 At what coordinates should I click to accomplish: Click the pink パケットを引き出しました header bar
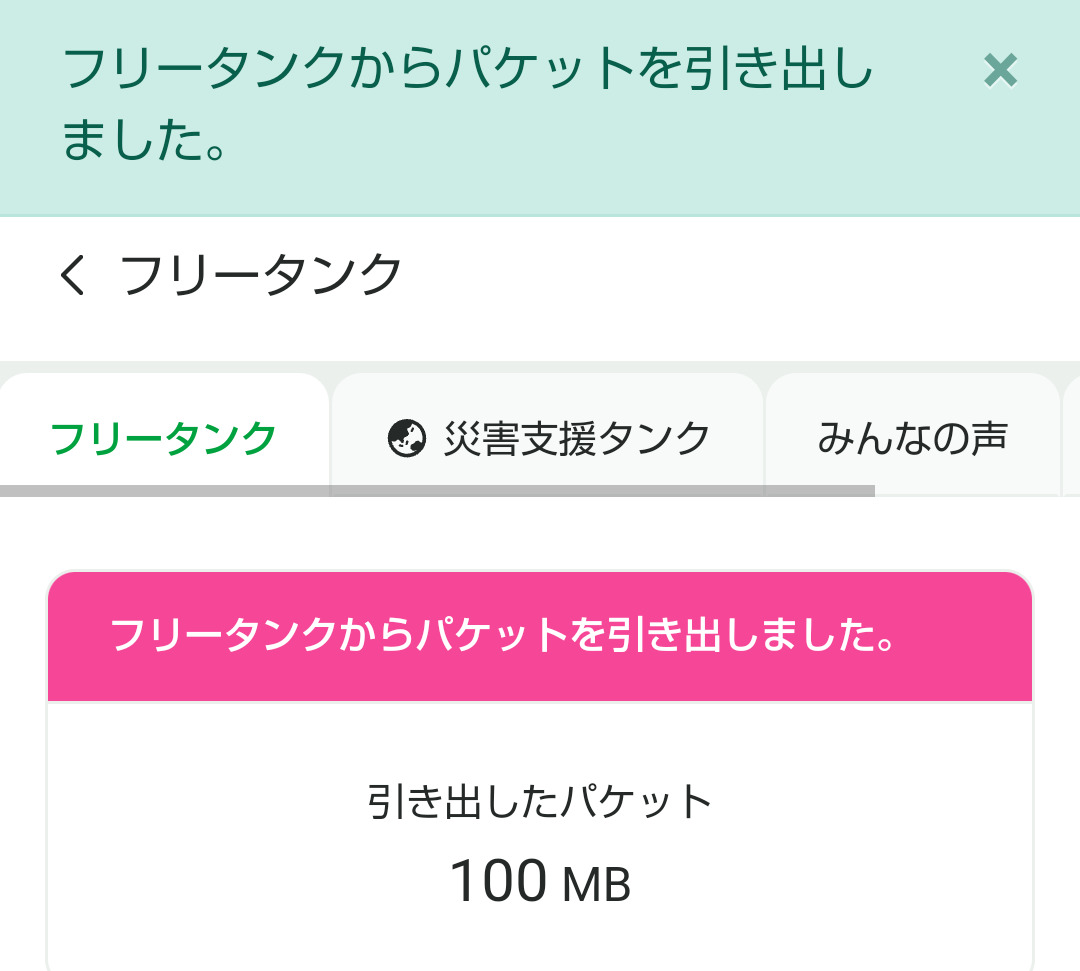539,636
